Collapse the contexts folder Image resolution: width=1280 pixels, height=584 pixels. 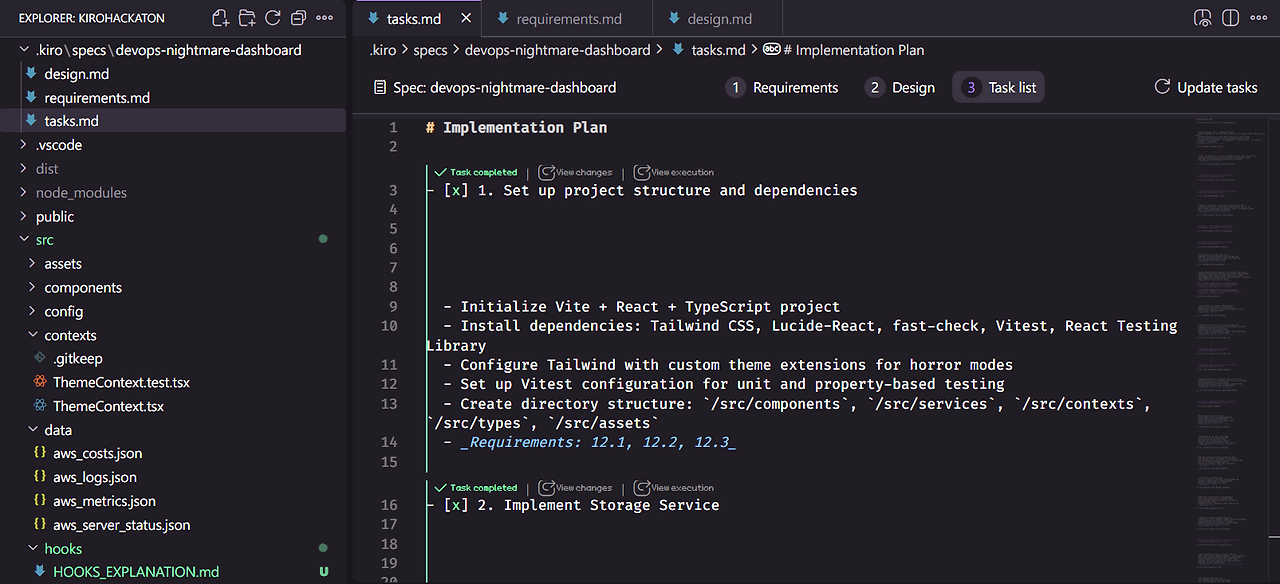tap(33, 336)
